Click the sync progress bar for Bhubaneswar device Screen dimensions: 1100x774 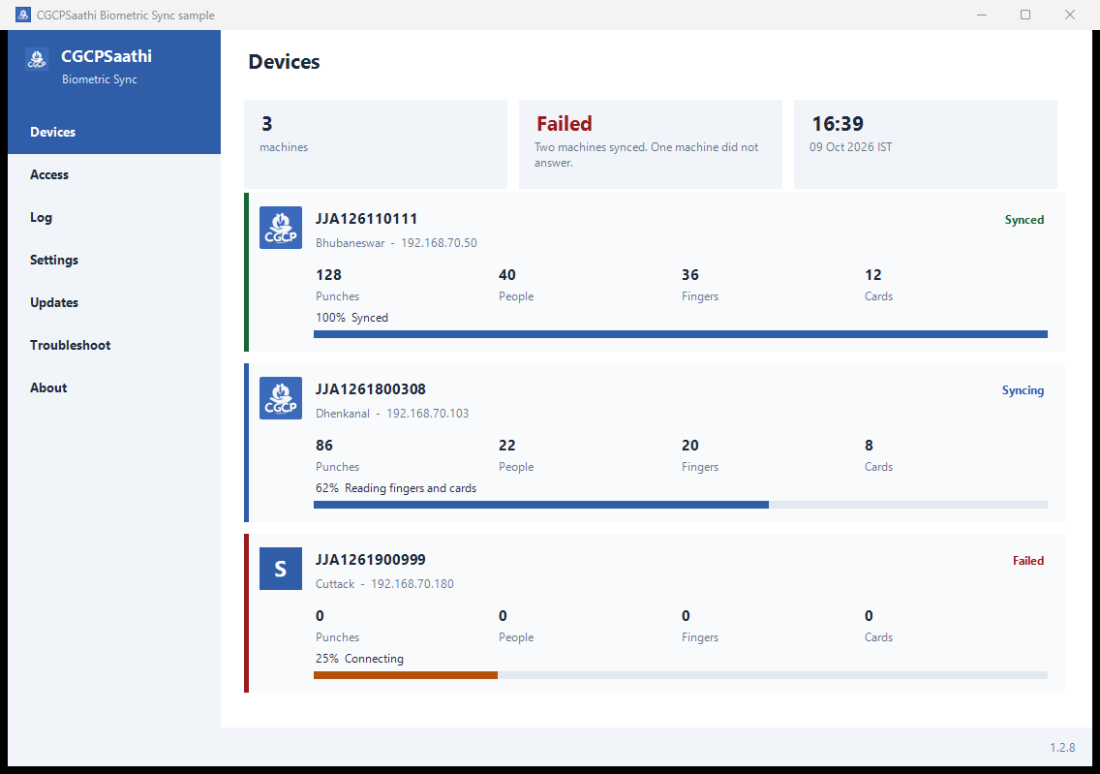tap(680, 334)
